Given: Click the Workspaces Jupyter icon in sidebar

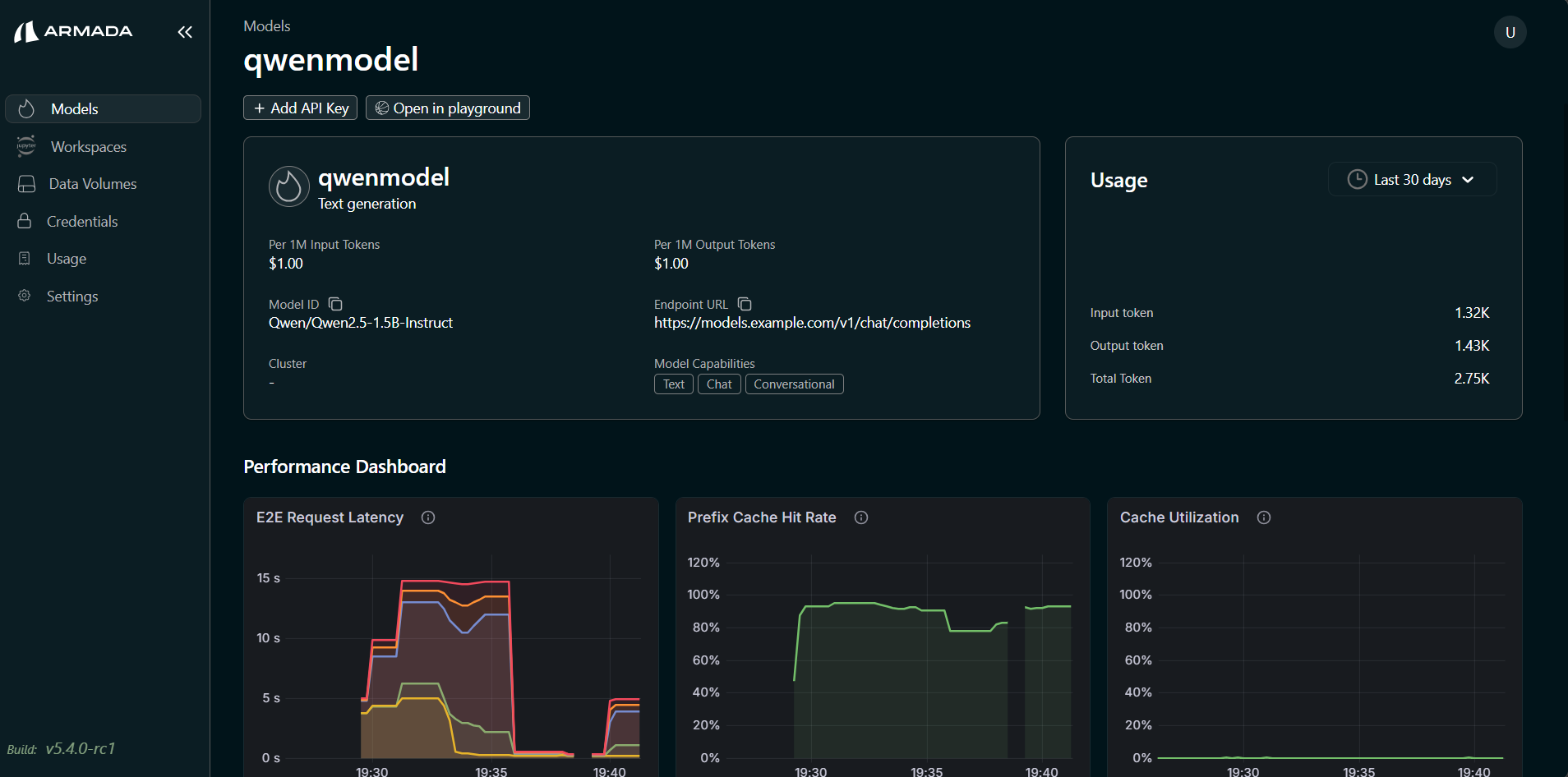Looking at the screenshot, I should point(26,146).
